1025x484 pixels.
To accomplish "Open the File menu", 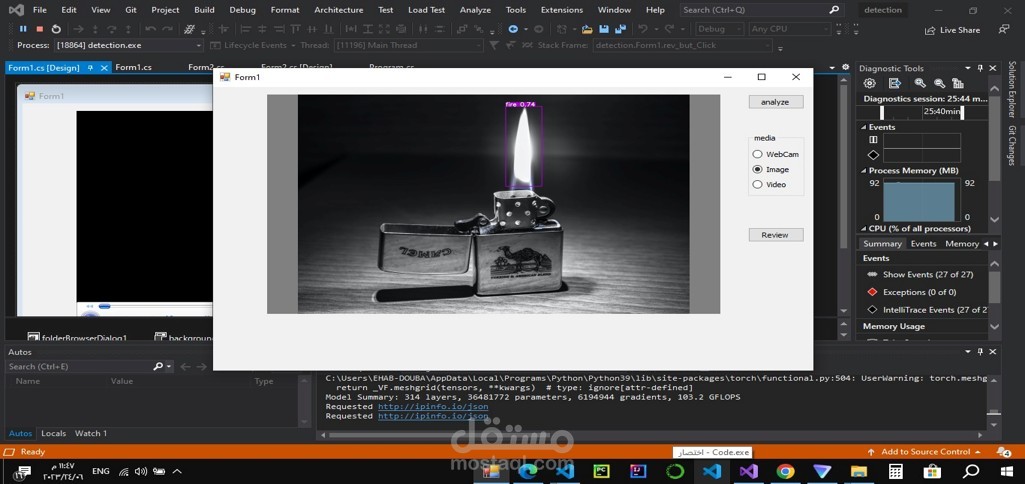I will pos(39,10).
